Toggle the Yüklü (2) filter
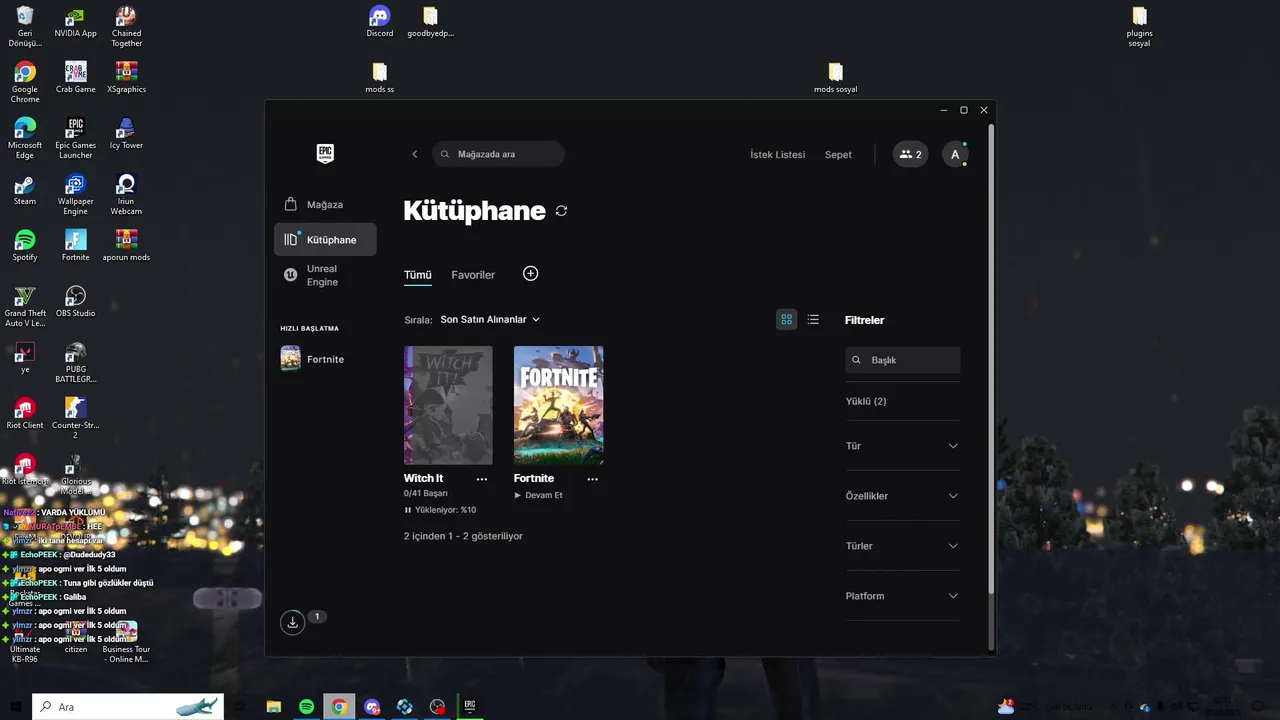This screenshot has height=720, width=1280. click(x=866, y=401)
